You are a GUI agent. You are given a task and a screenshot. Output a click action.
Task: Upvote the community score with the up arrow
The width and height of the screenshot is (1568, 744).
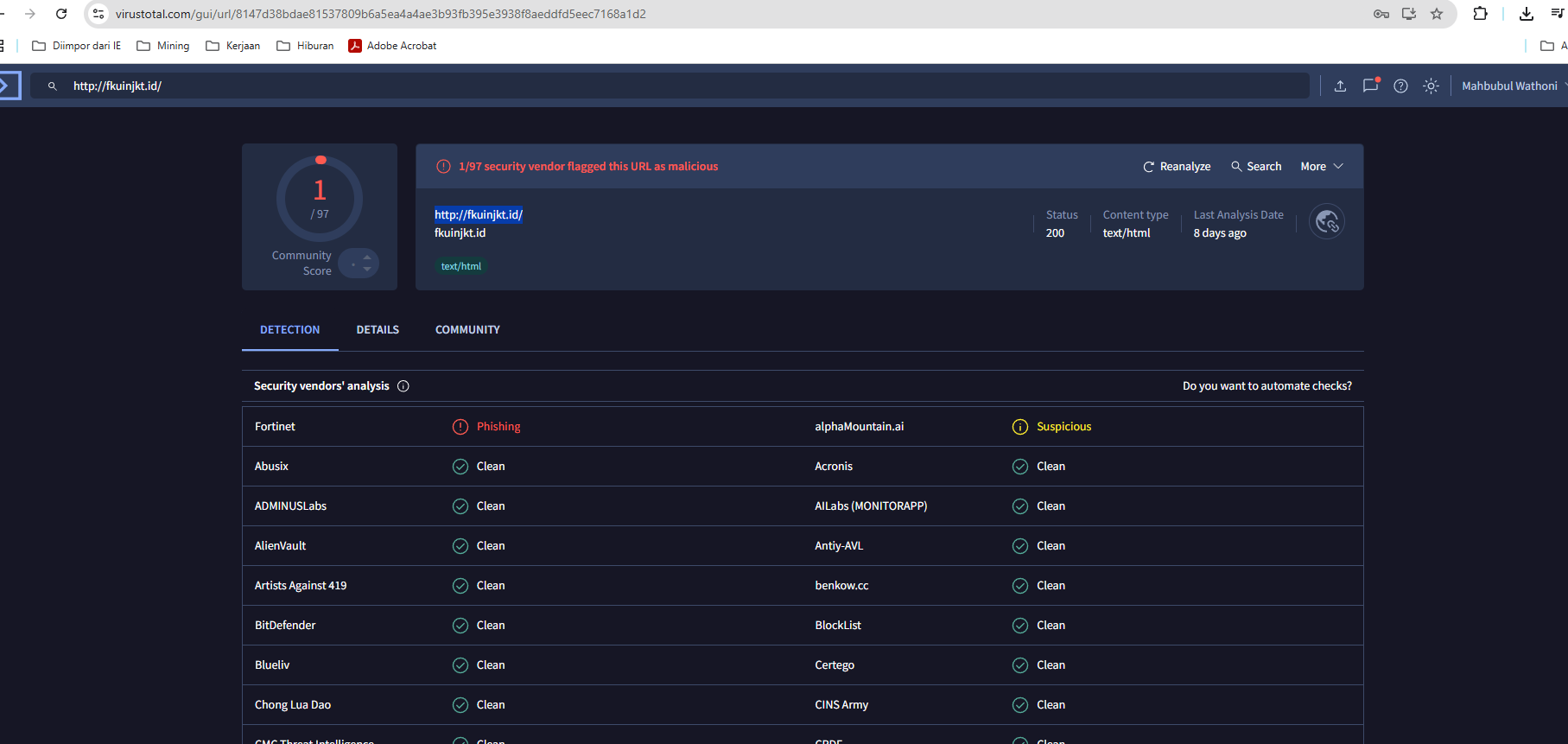click(367, 258)
